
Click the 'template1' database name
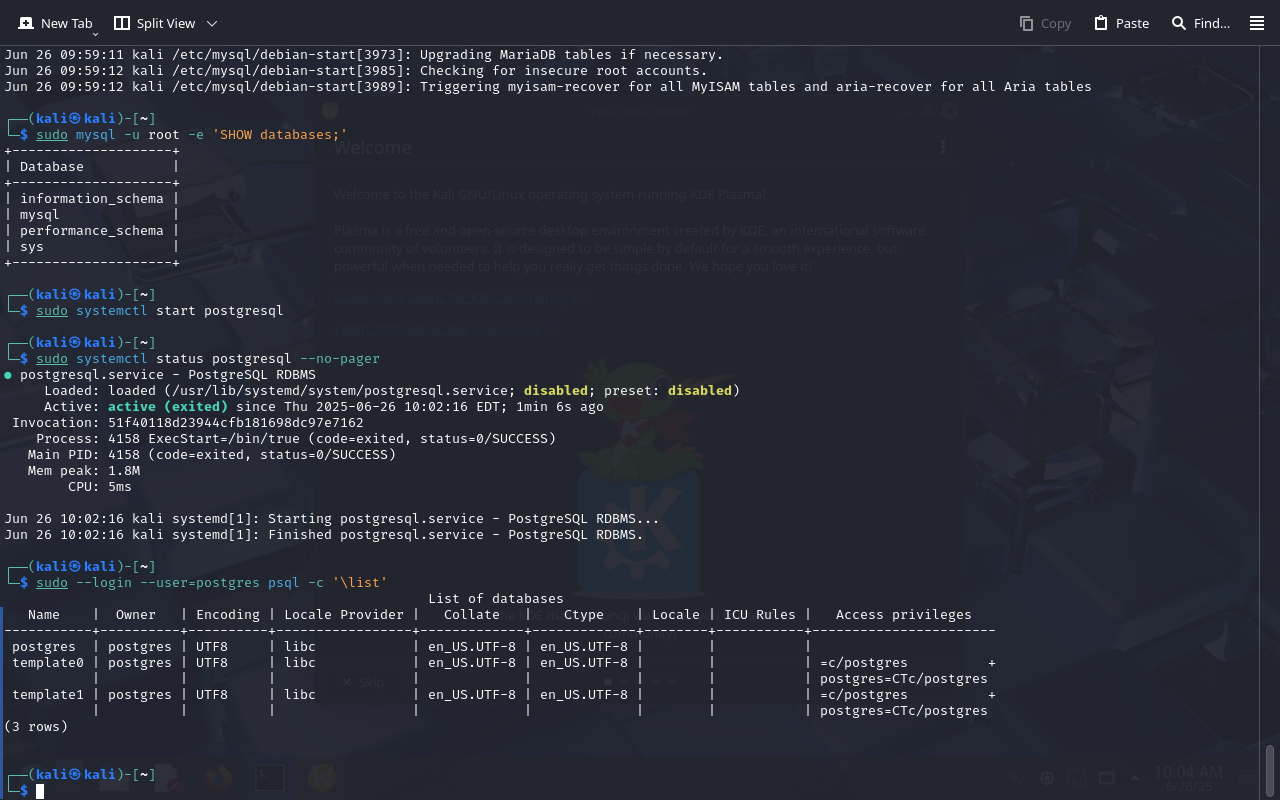tap(48, 695)
